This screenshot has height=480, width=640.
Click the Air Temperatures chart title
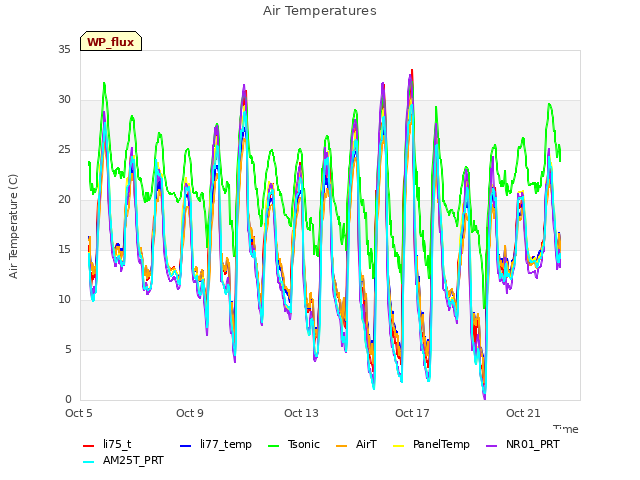point(320,11)
